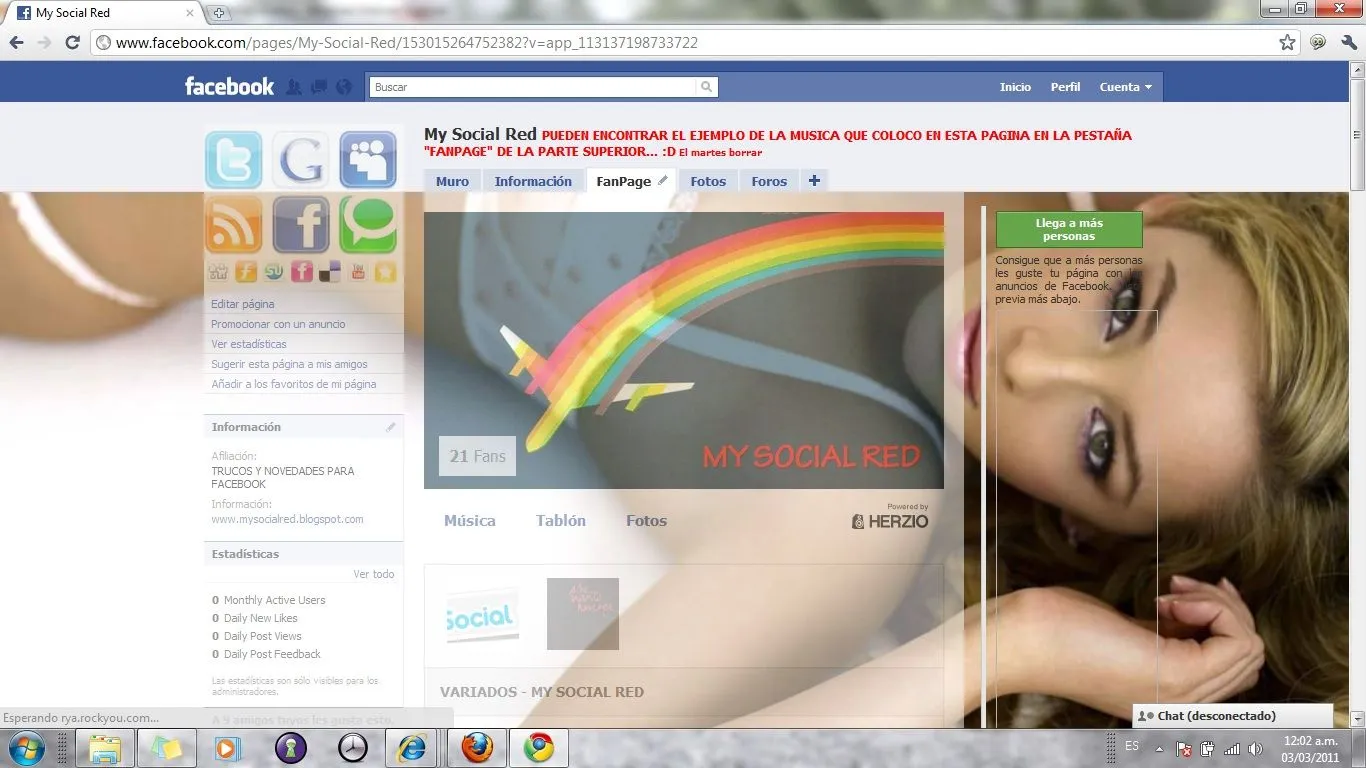Click the small Delicious checkered icon
Image resolution: width=1366 pixels, height=768 pixels.
[329, 272]
